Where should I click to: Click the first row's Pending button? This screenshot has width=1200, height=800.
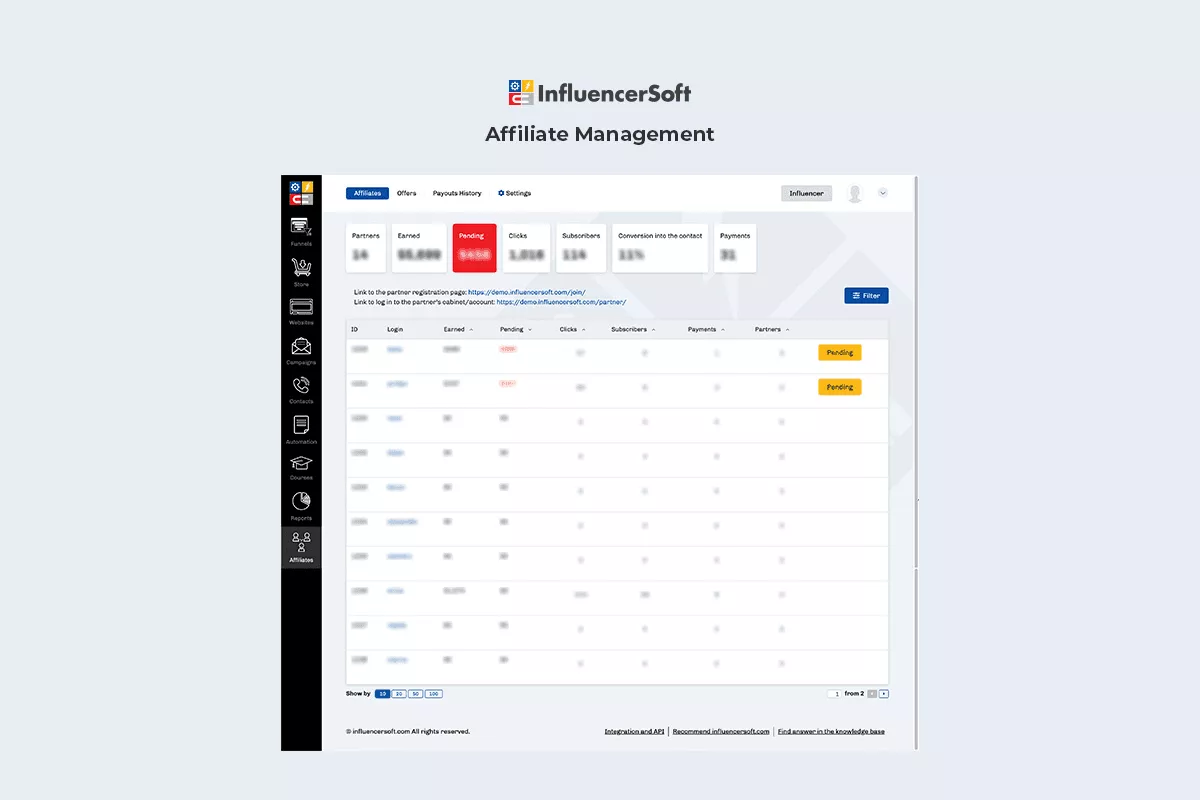click(839, 353)
